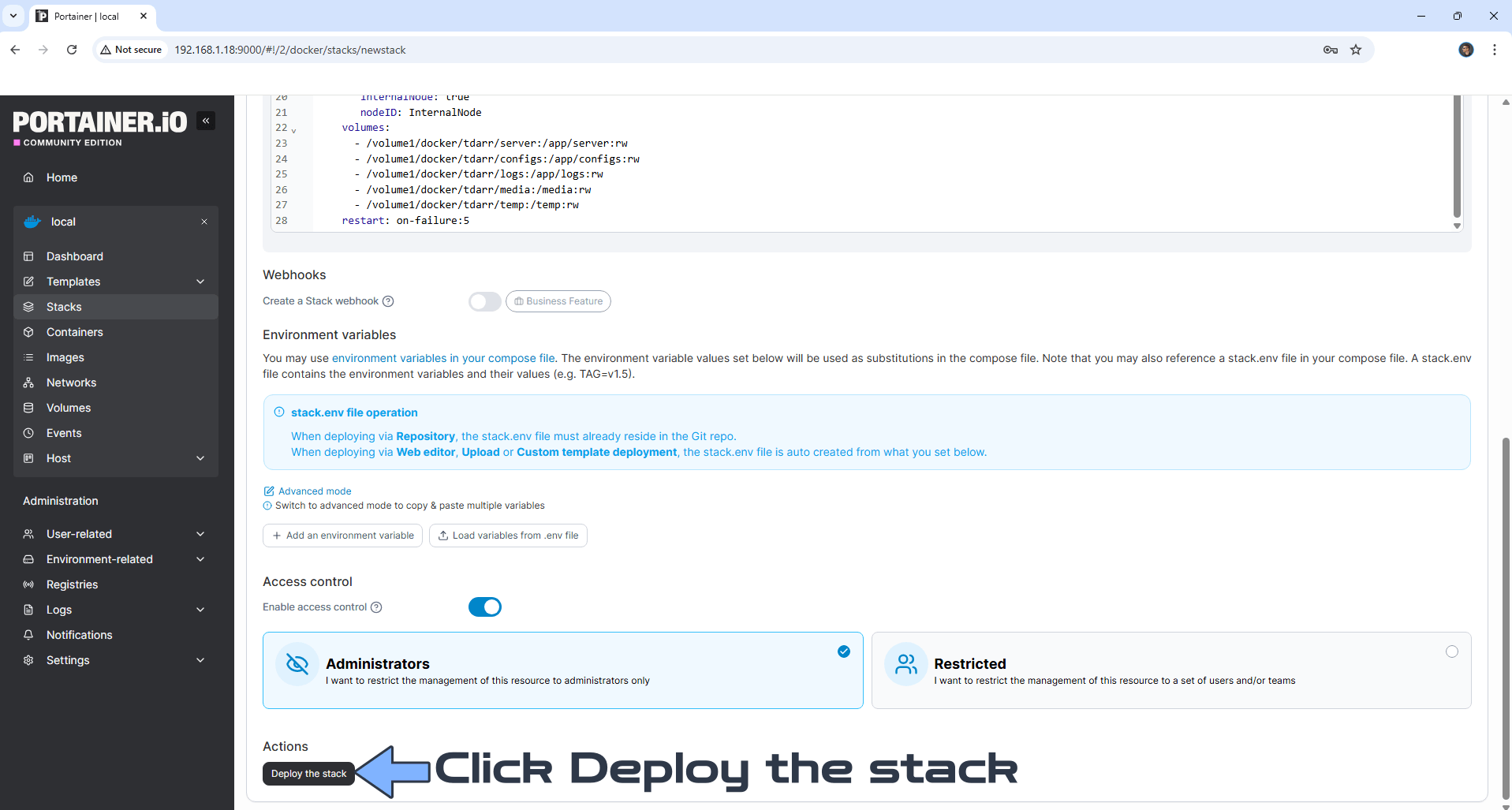
Task: Open the Images section
Action: point(29,357)
